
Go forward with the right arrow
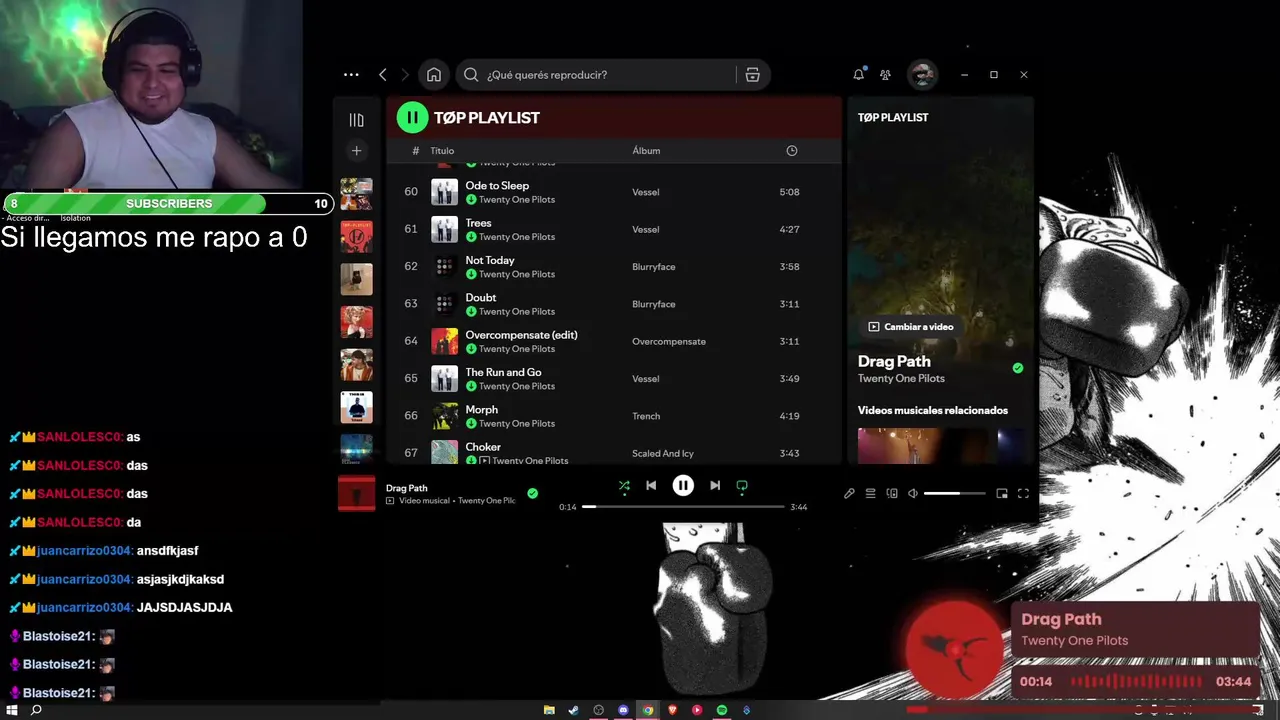(x=405, y=75)
